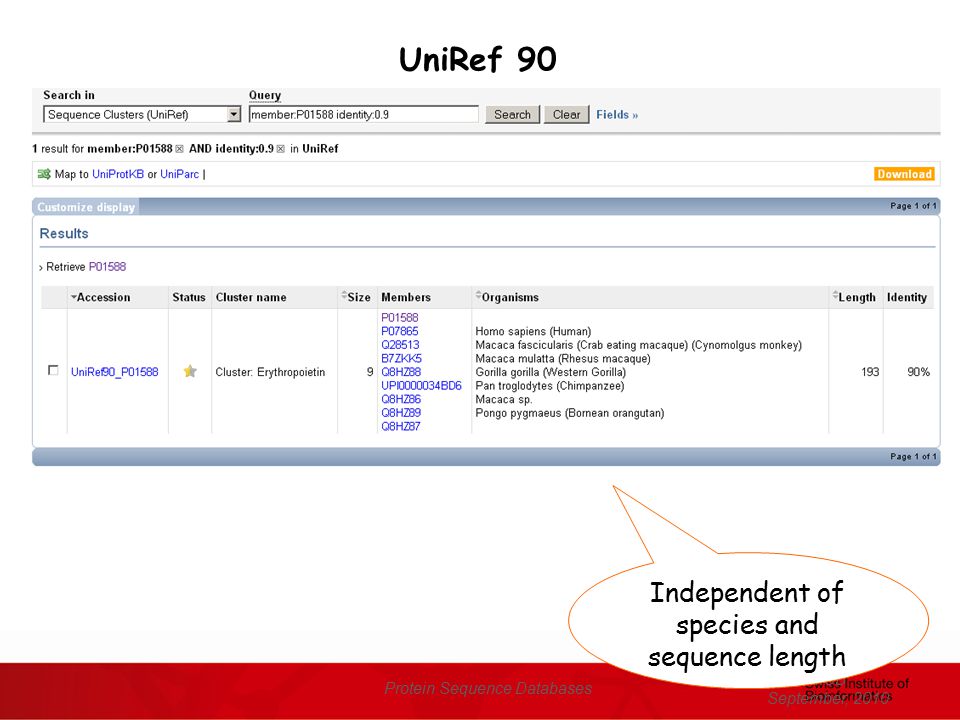This screenshot has width=960, height=720.
Task: Click the Identity column header
Action: pos(907,297)
